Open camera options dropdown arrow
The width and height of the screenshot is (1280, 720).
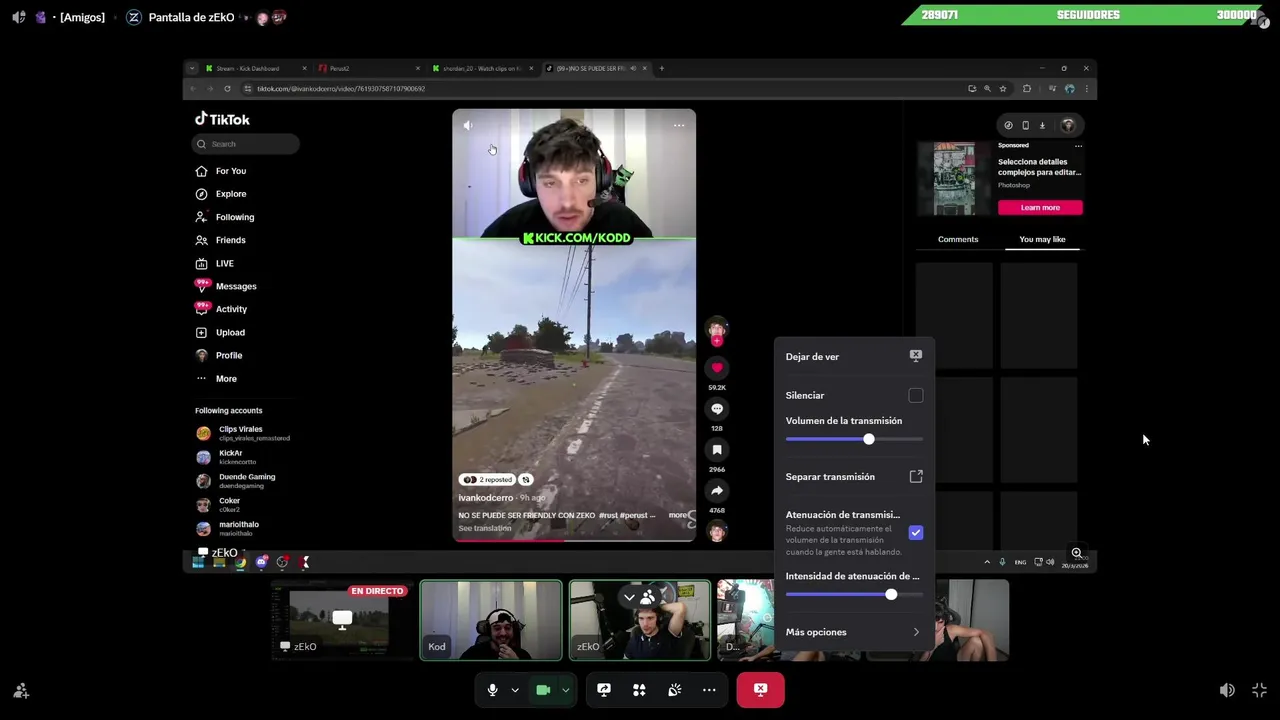coord(566,690)
